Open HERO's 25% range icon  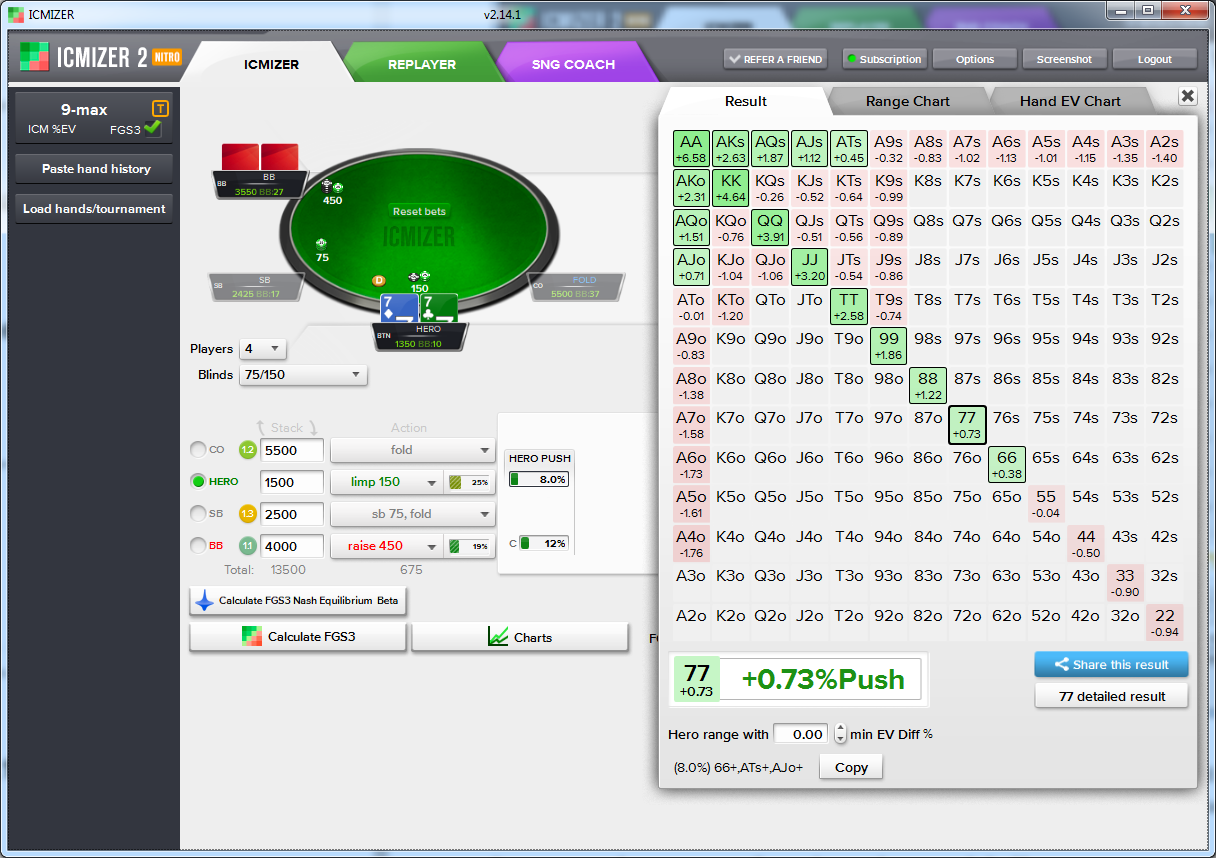470,482
